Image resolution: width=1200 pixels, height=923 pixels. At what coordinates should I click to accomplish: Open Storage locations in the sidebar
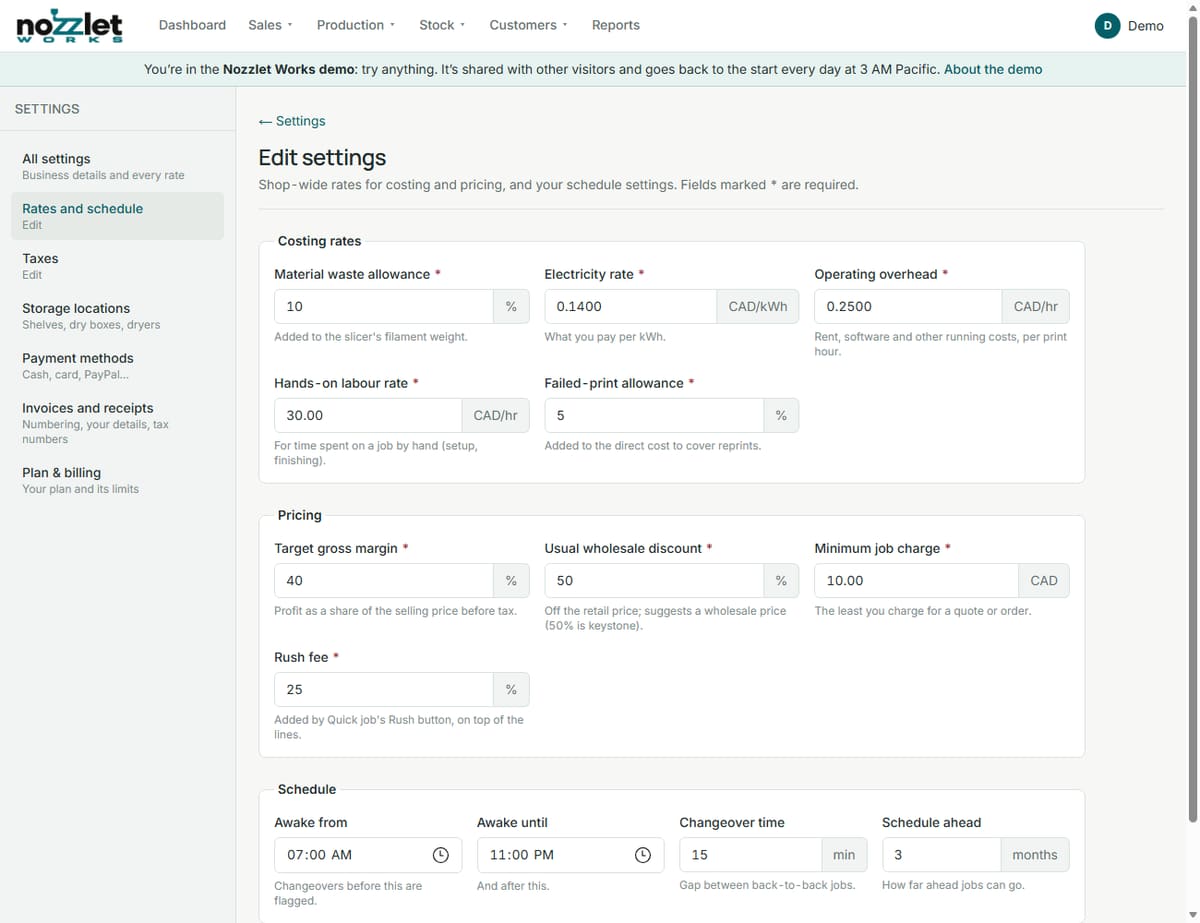[118, 316]
